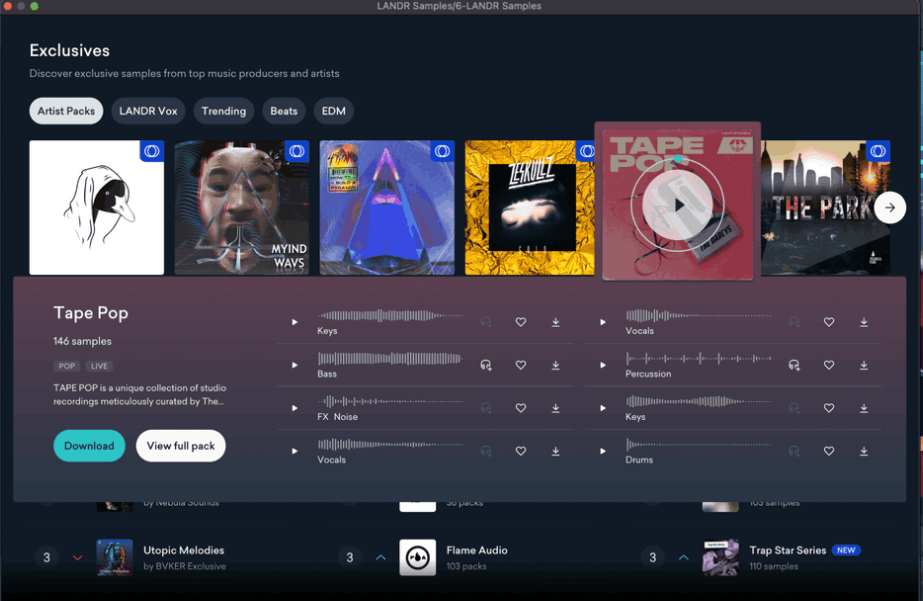Like the Keys sample above Drums
This screenshot has height=601, width=923.
[x=829, y=408]
